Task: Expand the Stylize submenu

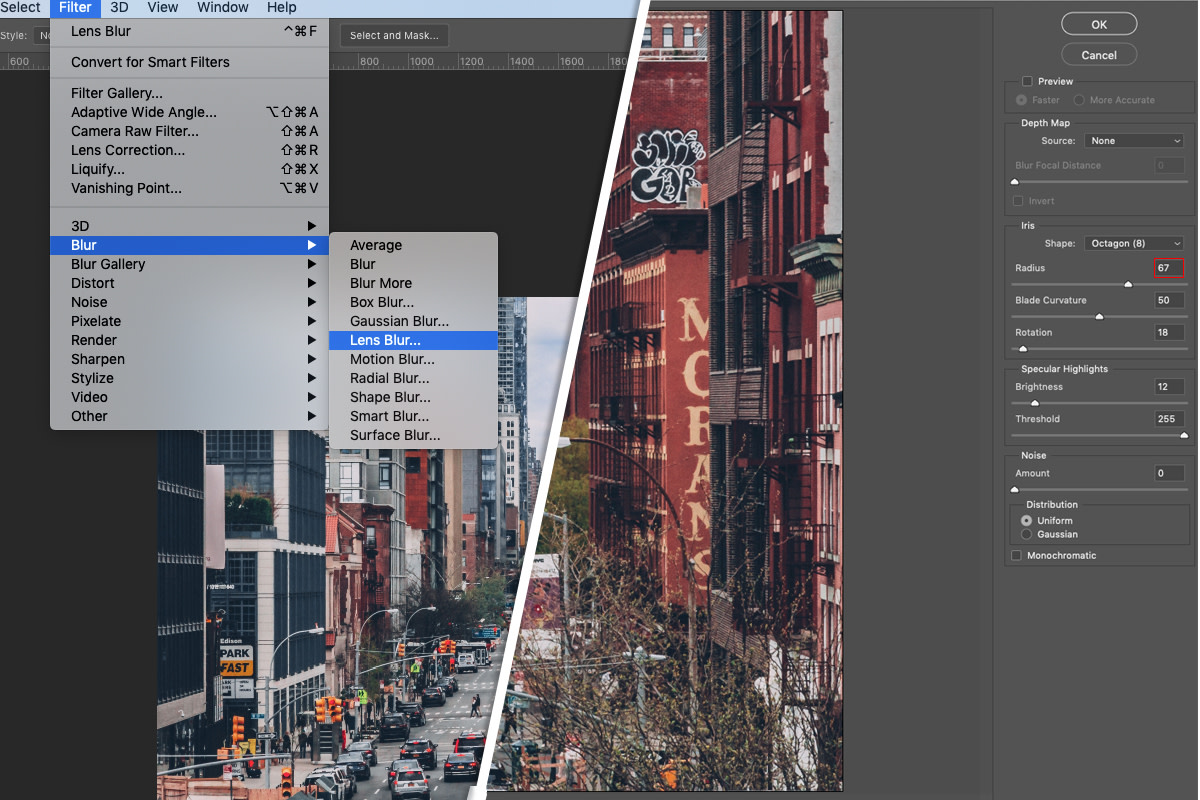Action: click(x=189, y=378)
